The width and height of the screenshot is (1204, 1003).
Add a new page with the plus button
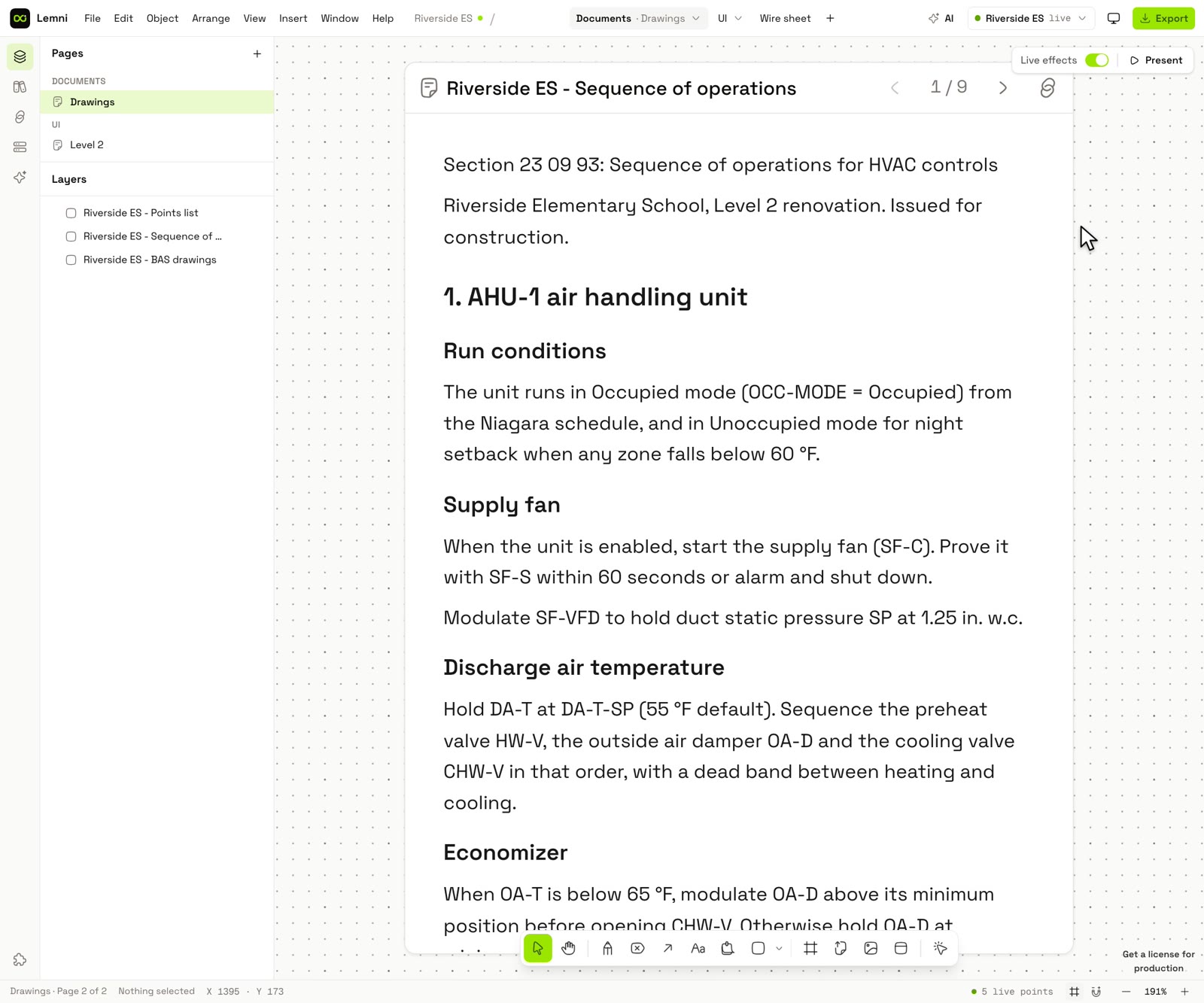pyautogui.click(x=257, y=53)
